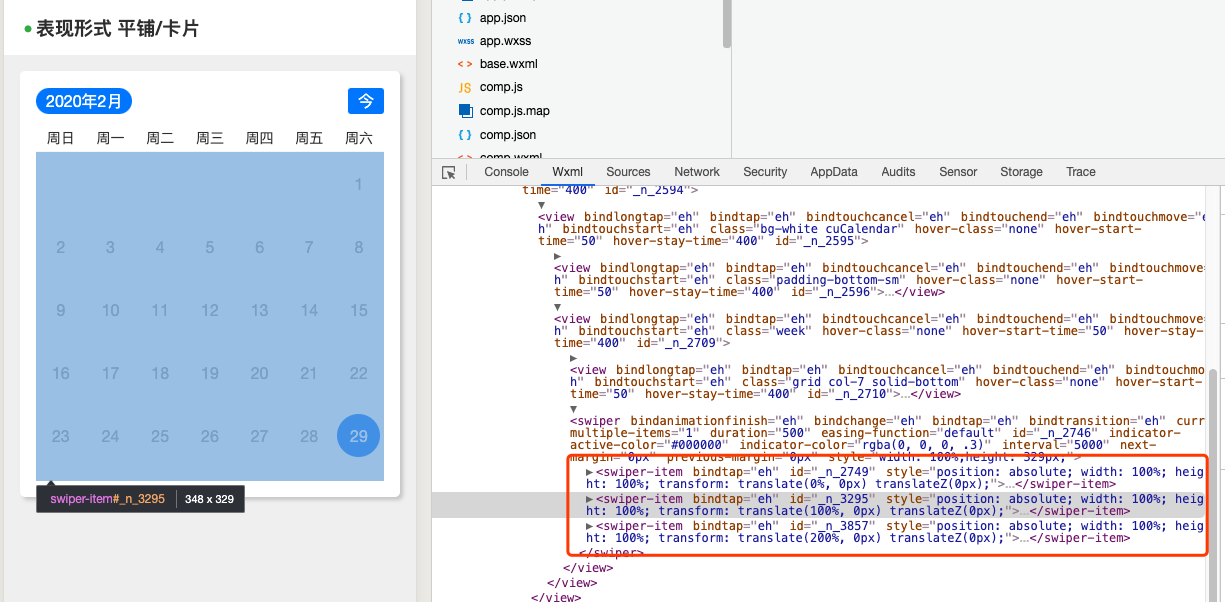Open app.json in the file tree
The image size is (1225, 602).
[503, 18]
